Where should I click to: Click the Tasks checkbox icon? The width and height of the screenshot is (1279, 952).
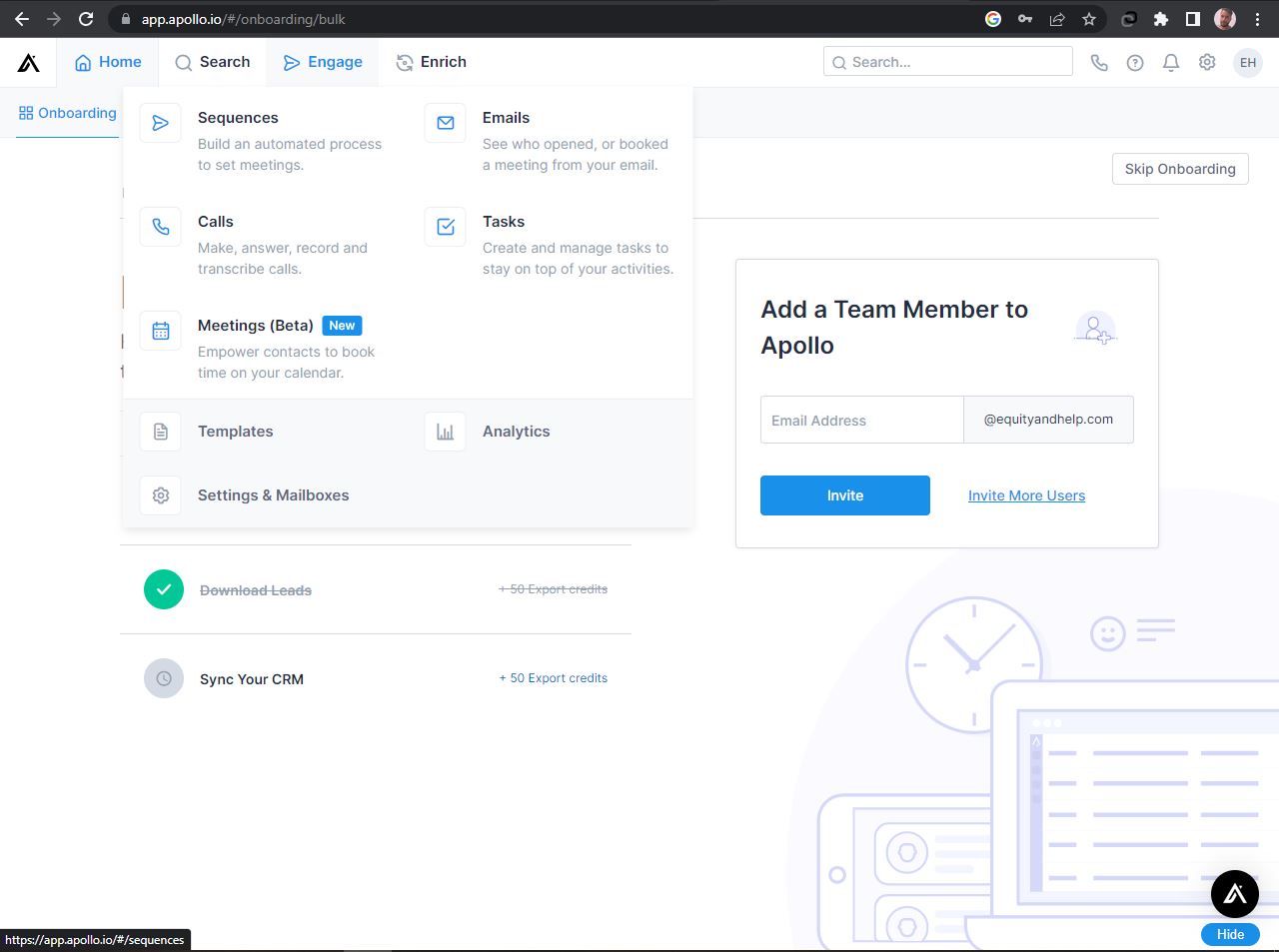[446, 227]
